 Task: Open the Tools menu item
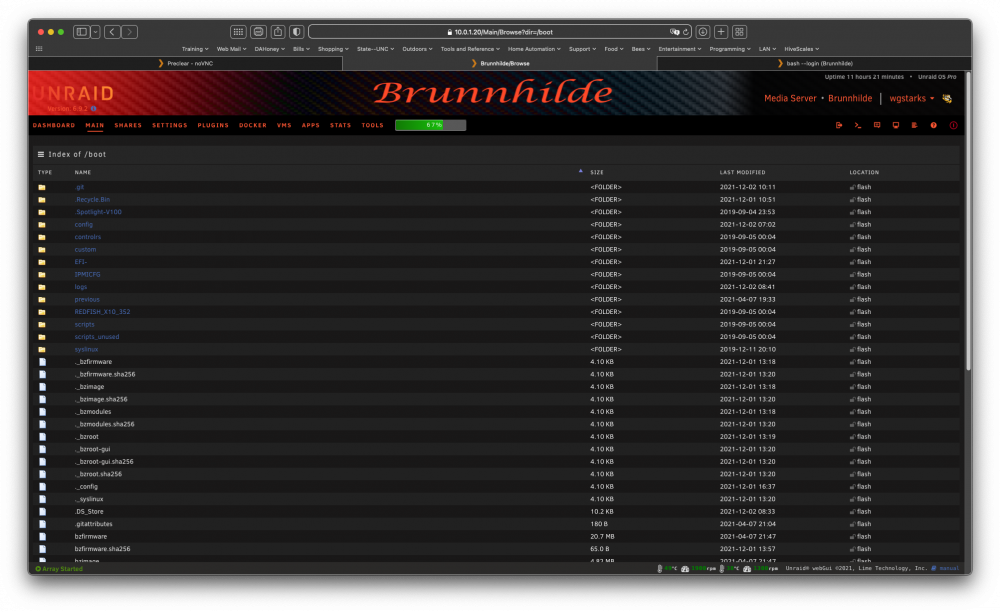coord(372,126)
